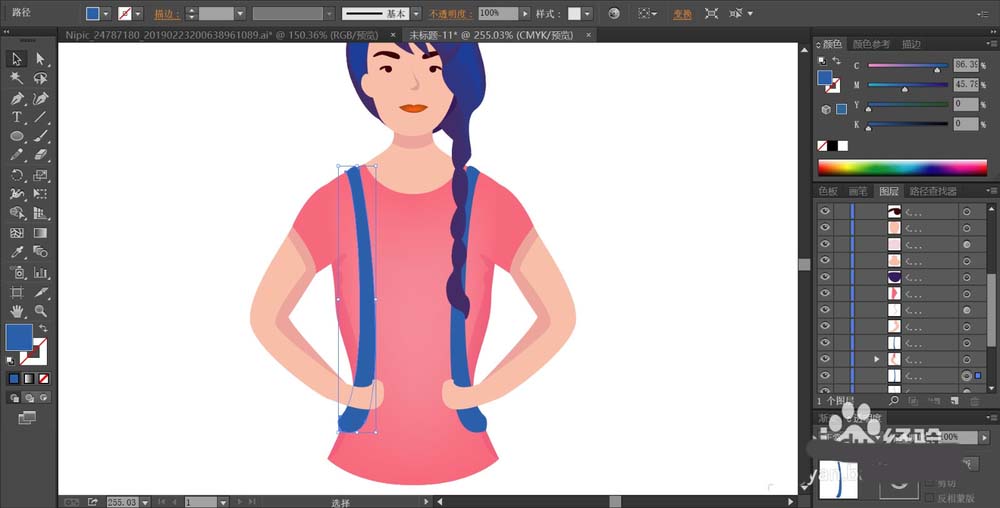This screenshot has width=1000, height=508.
Task: Click the align options button in control bar
Action: [647, 13]
